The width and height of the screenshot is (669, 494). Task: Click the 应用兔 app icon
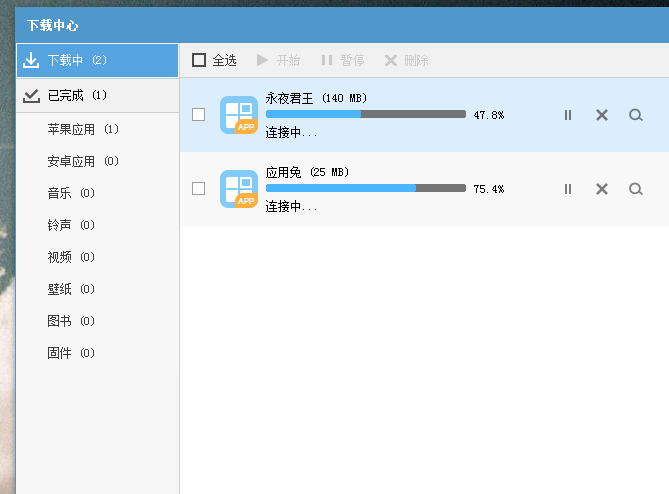239,189
